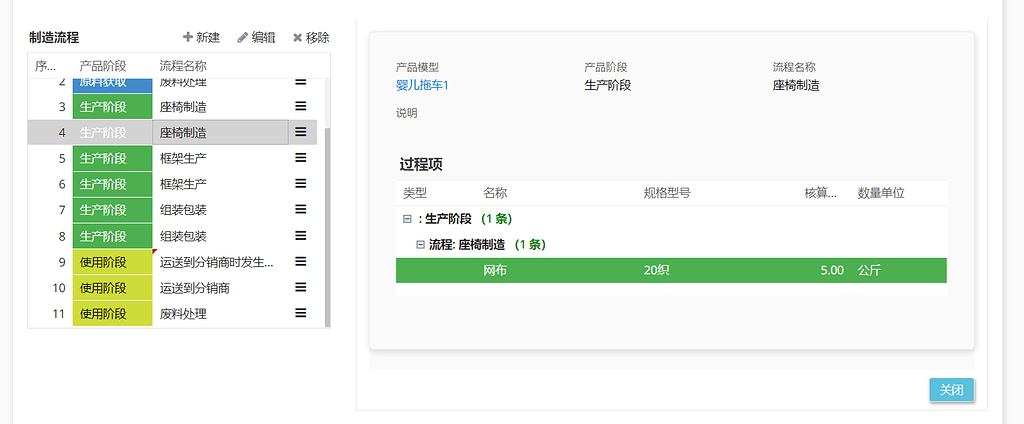The width and height of the screenshot is (1024, 424).
Task: Click the hamburger icon for row 5 框架生产
Action: (300, 158)
